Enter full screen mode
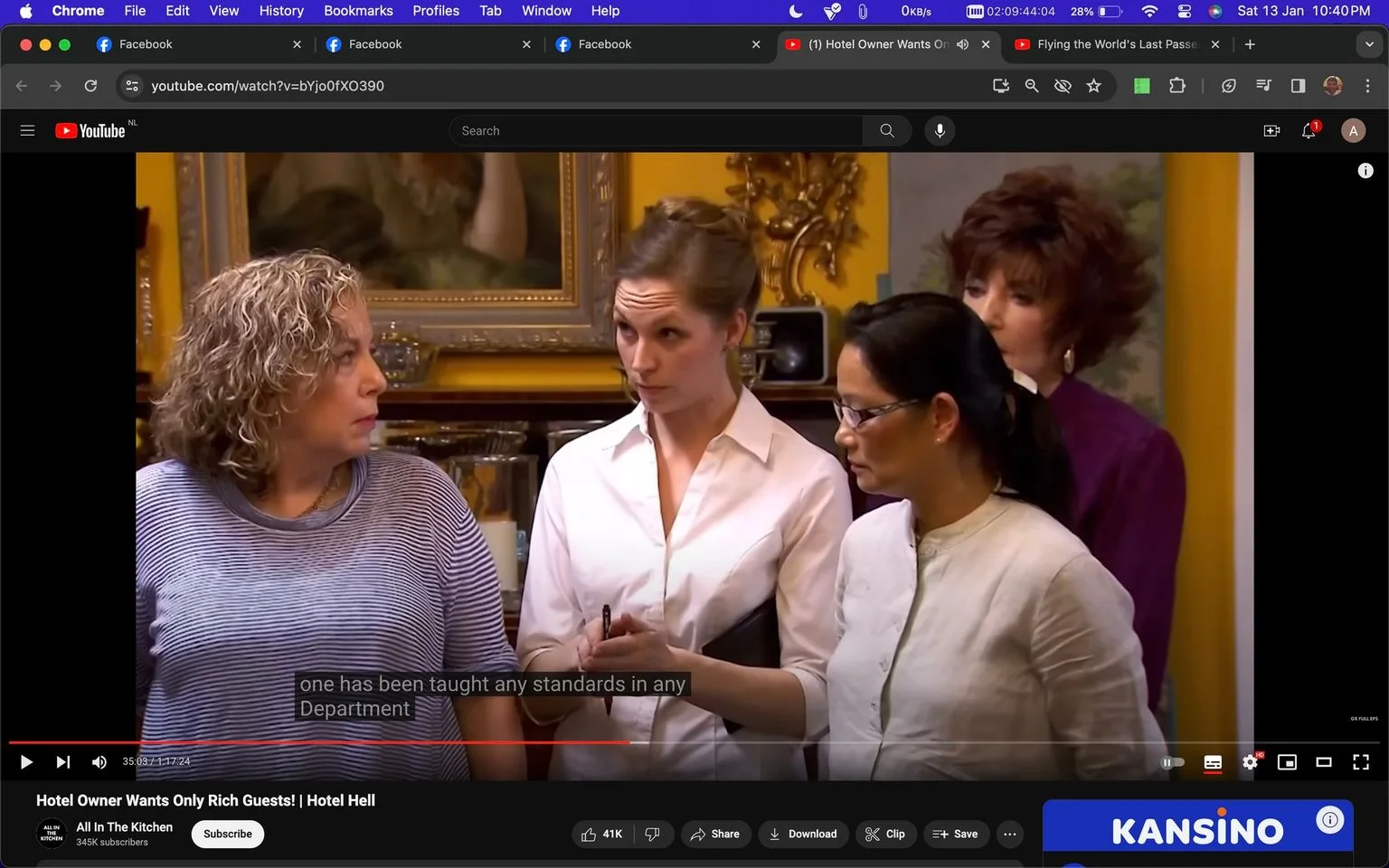This screenshot has height=868, width=1389. [1361, 762]
